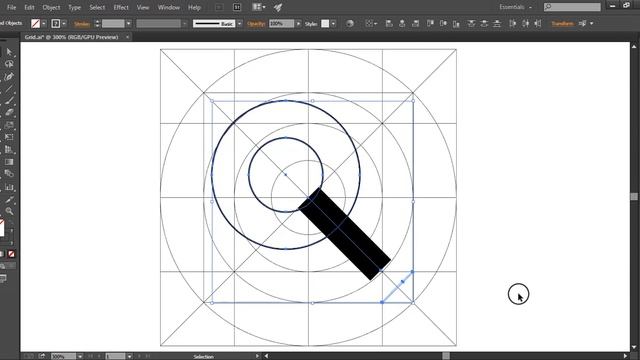The image size is (640, 360).
Task: Click the Stroke panel link
Action: tap(82, 24)
